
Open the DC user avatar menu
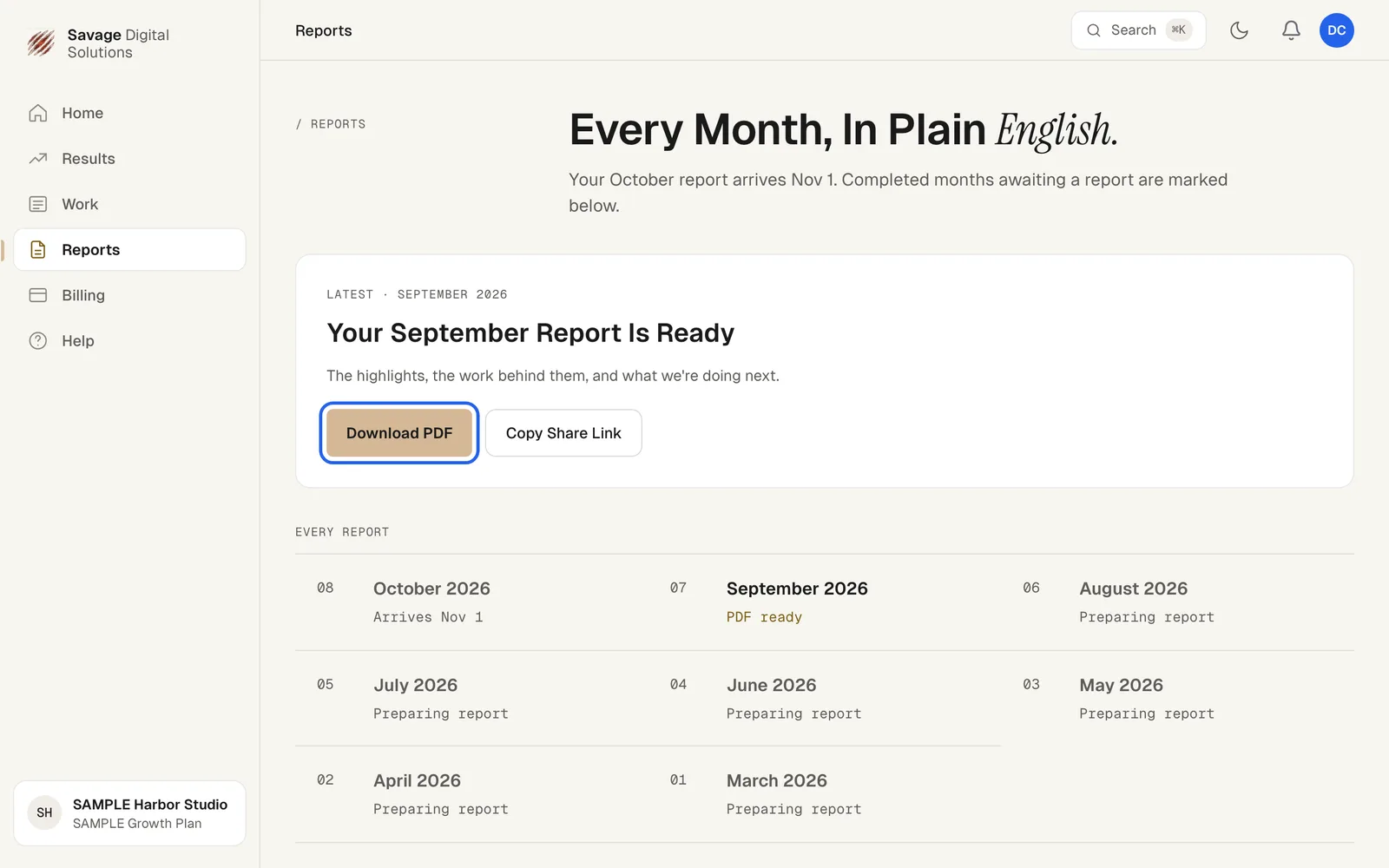point(1337,30)
